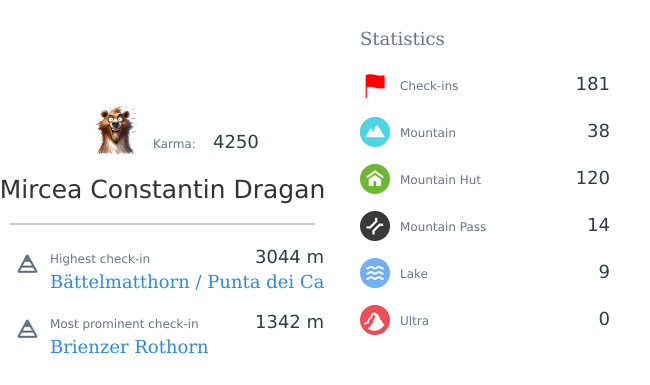The width and height of the screenshot is (650, 385).
Task: Click the red Check-ins flag icon
Action: point(375,86)
